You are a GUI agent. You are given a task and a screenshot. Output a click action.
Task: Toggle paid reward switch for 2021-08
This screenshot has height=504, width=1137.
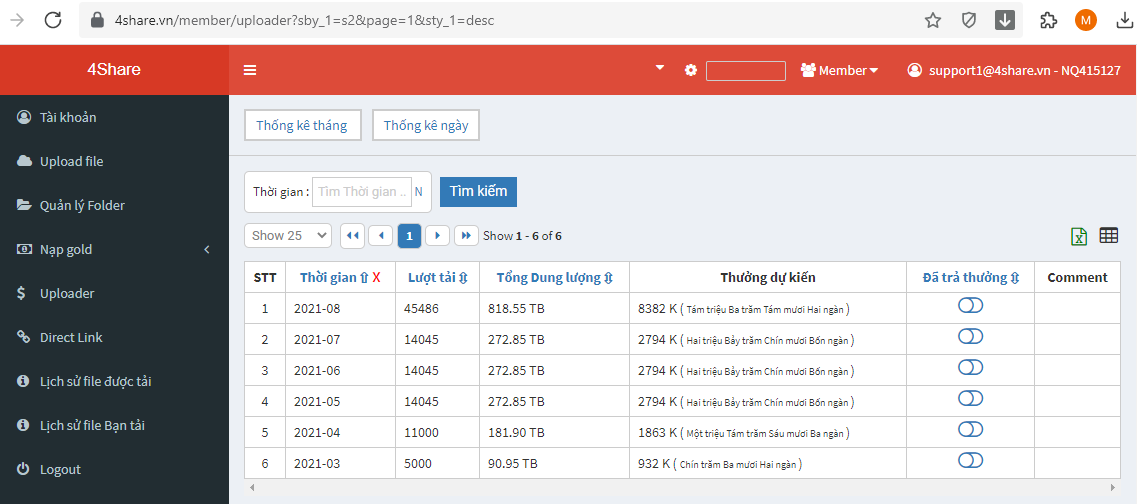pyautogui.click(x=970, y=306)
